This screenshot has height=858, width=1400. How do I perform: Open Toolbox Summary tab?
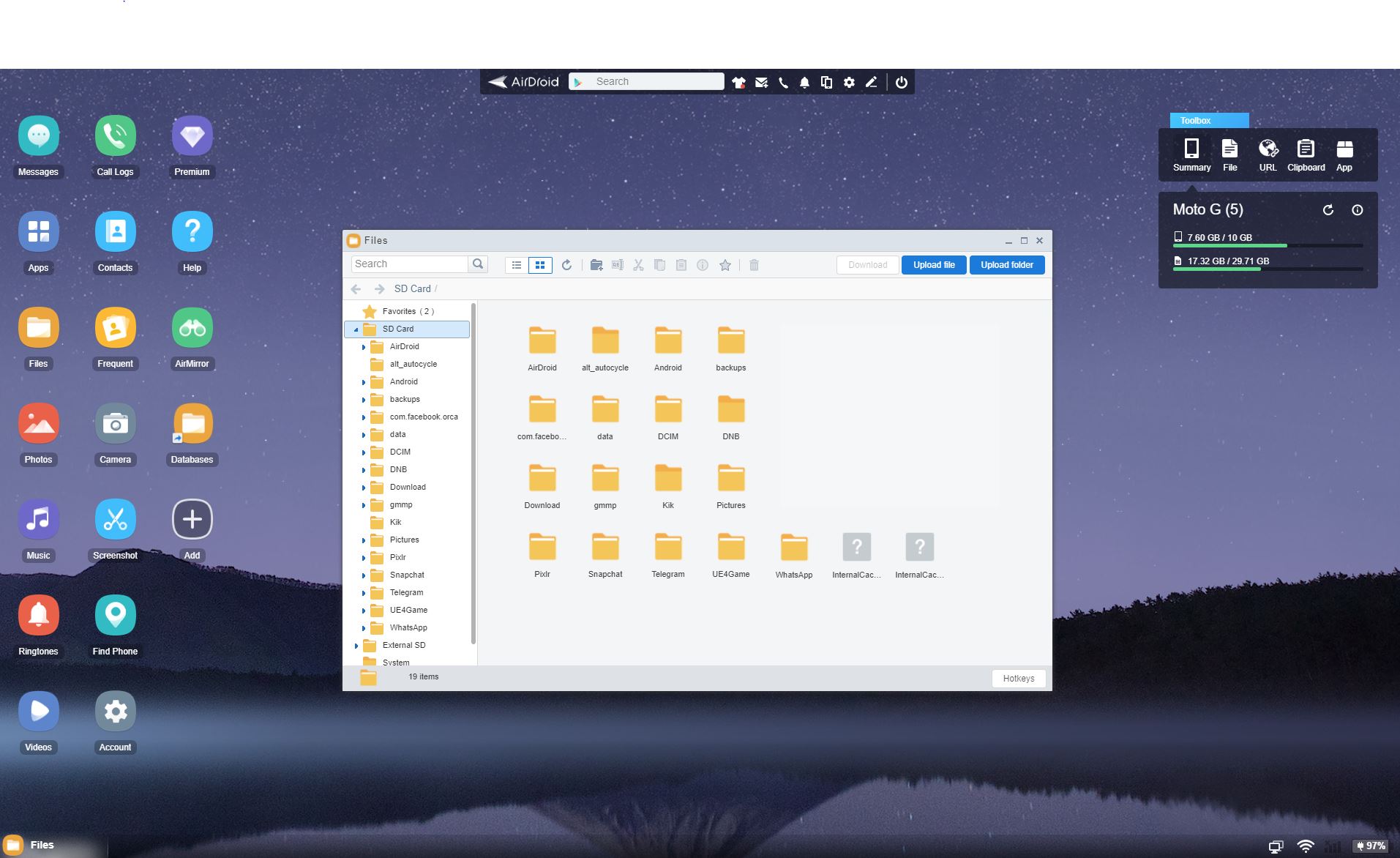1191,155
